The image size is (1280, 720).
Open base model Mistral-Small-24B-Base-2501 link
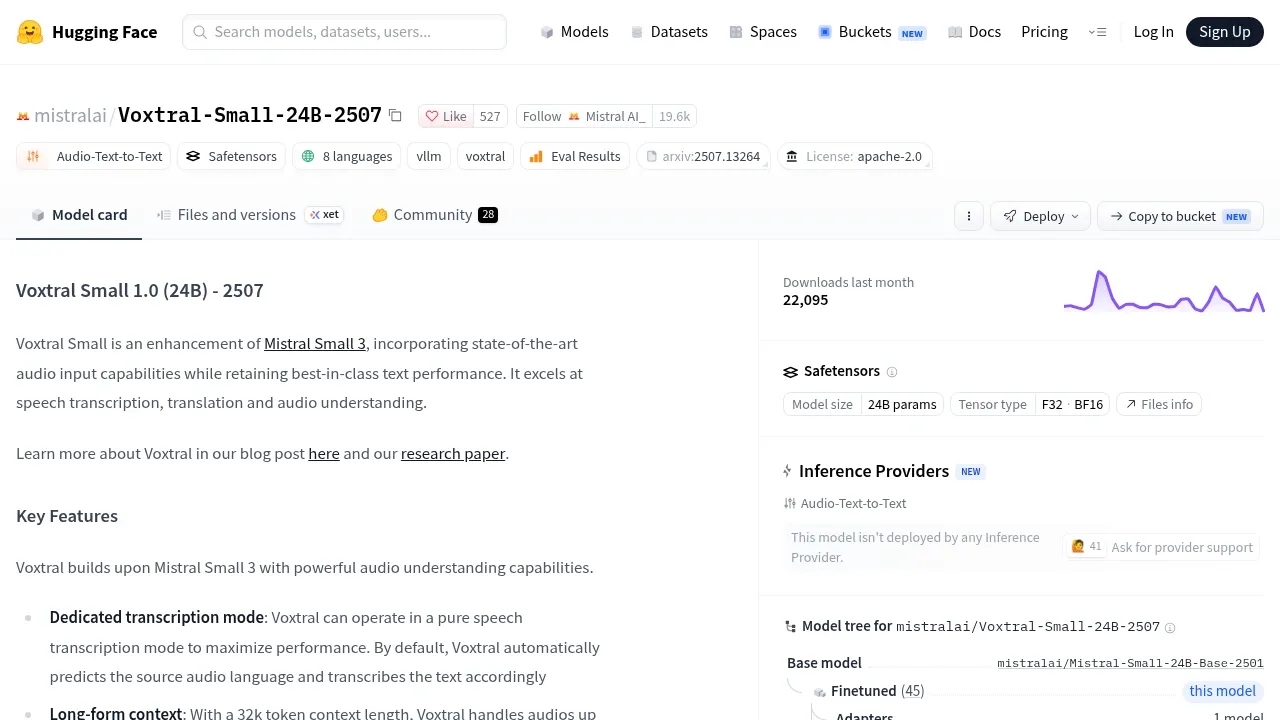(1130, 663)
